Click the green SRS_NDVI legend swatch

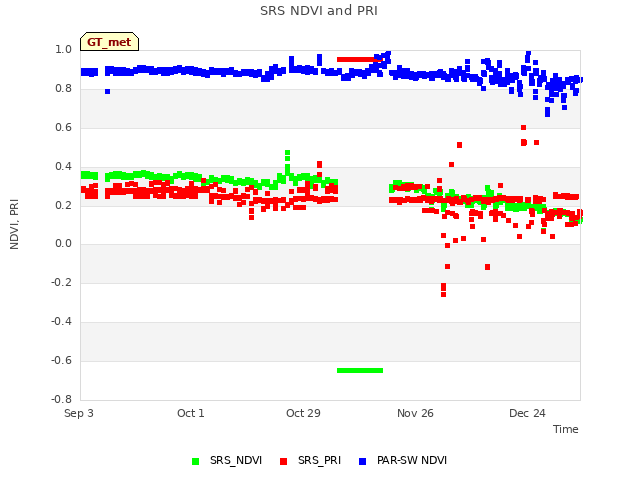196,461
